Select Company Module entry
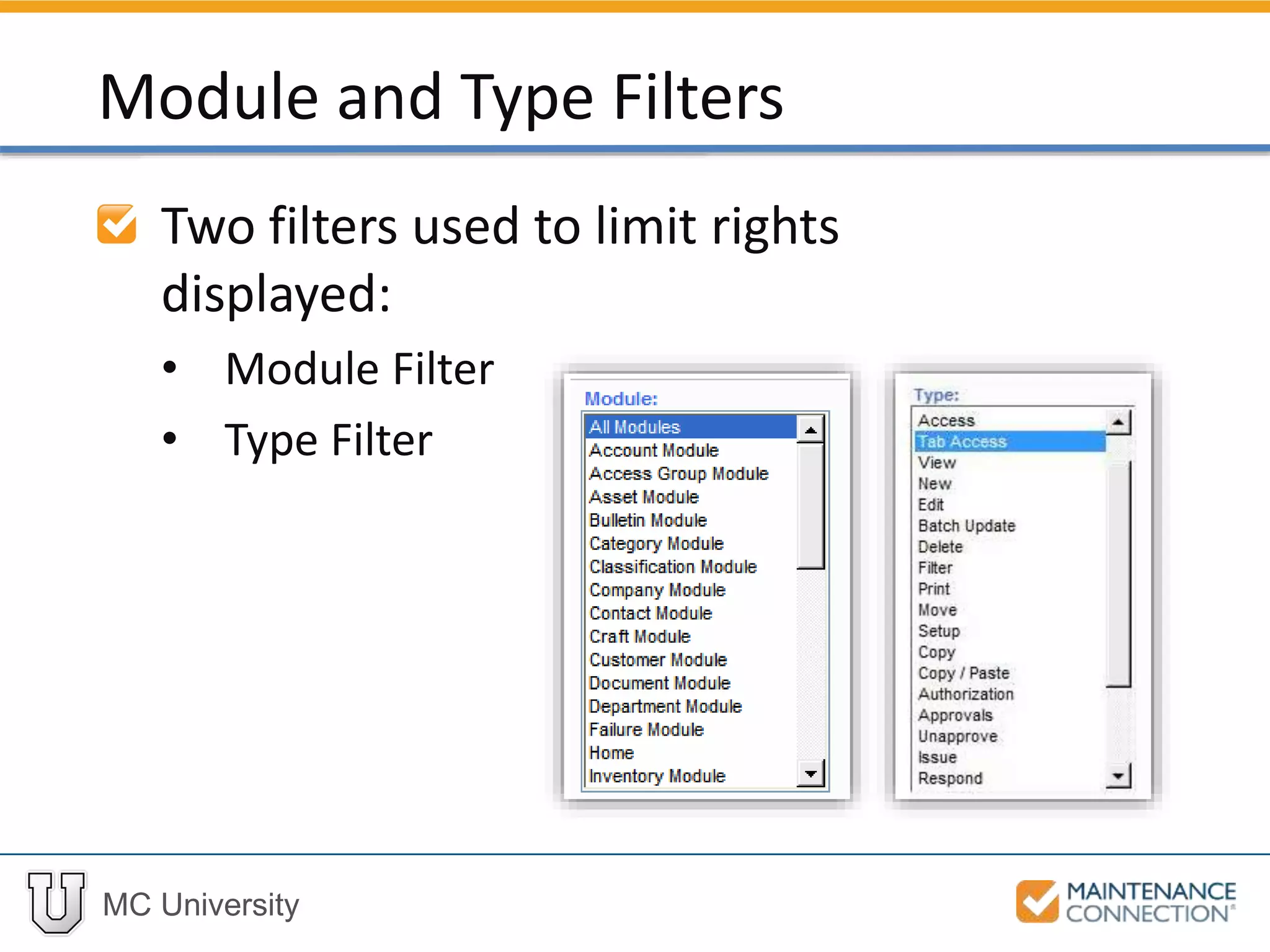The image size is (1270, 952). tap(690, 590)
